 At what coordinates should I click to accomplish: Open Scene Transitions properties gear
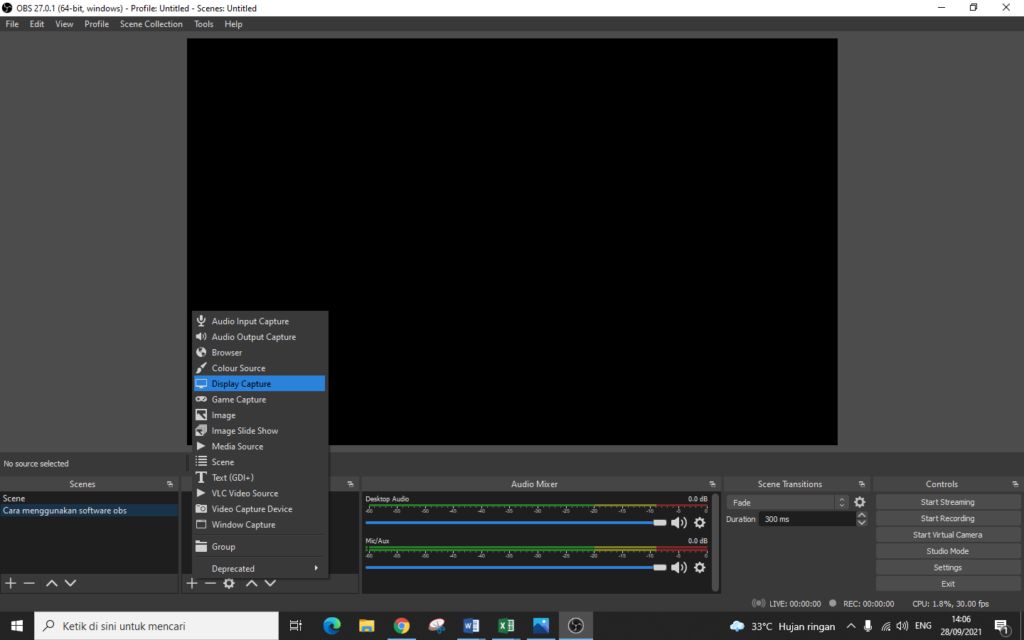click(x=859, y=502)
